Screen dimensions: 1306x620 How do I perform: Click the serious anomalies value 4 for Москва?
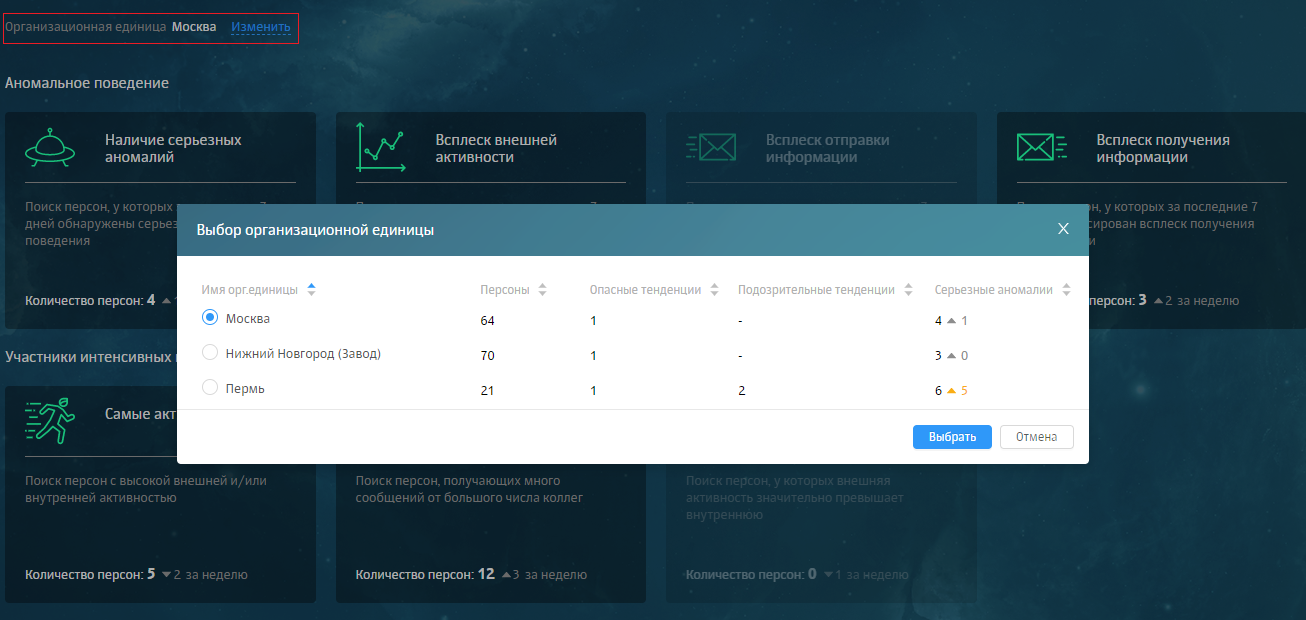click(939, 321)
